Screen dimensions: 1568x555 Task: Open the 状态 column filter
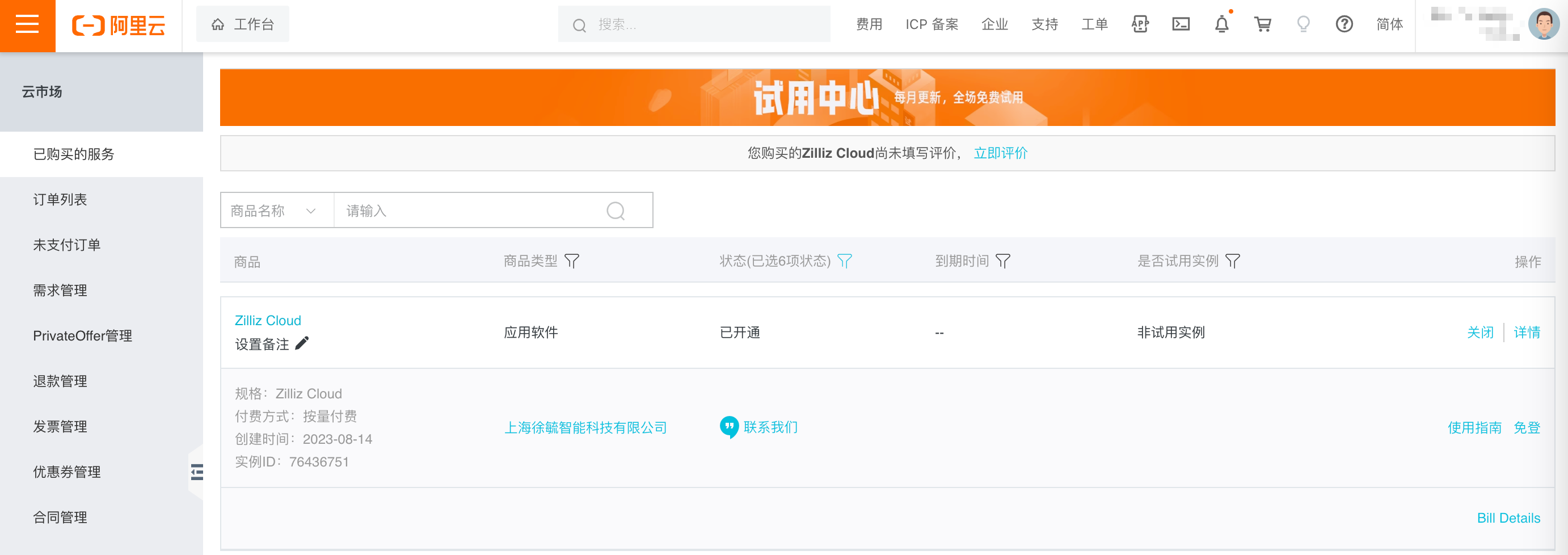[844, 262]
